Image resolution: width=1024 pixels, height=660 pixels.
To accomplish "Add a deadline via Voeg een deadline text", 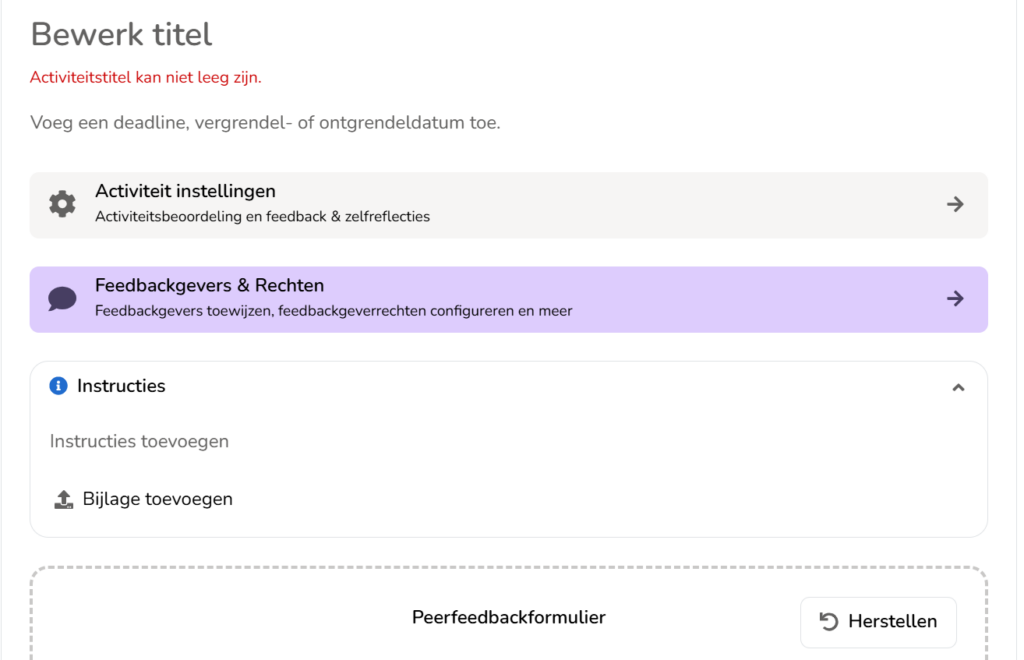I will click(x=265, y=123).
